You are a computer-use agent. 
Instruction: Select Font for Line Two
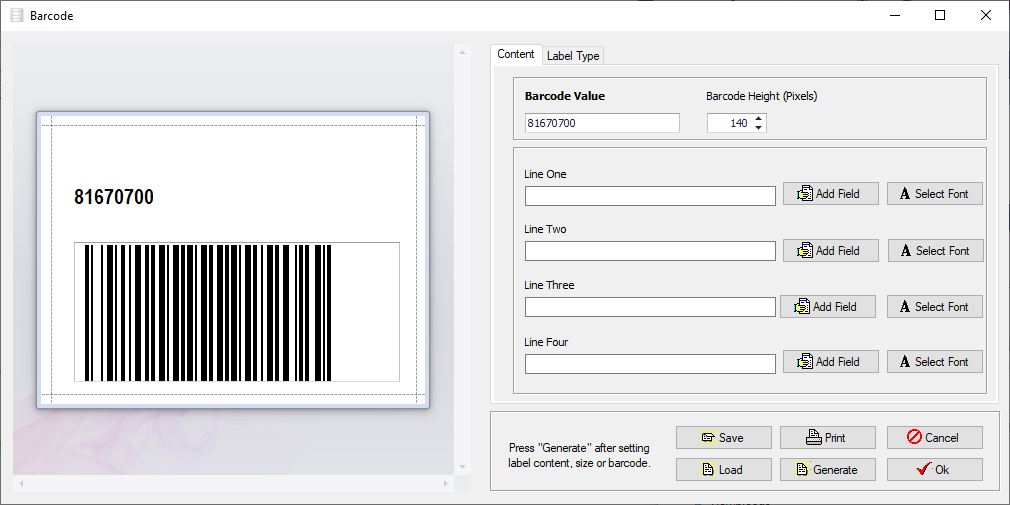tap(936, 251)
